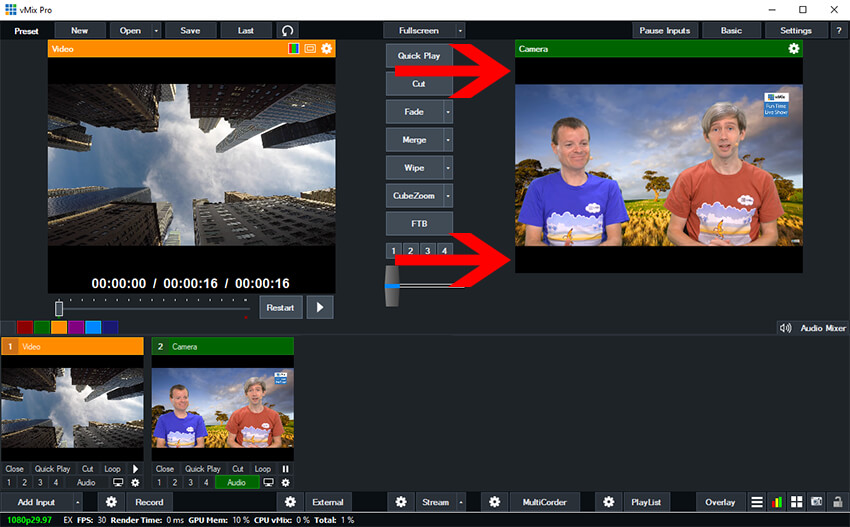Viewport: 850px width, 527px height.
Task: Click the snapshot camera icon in bottom bar
Action: pos(816,502)
